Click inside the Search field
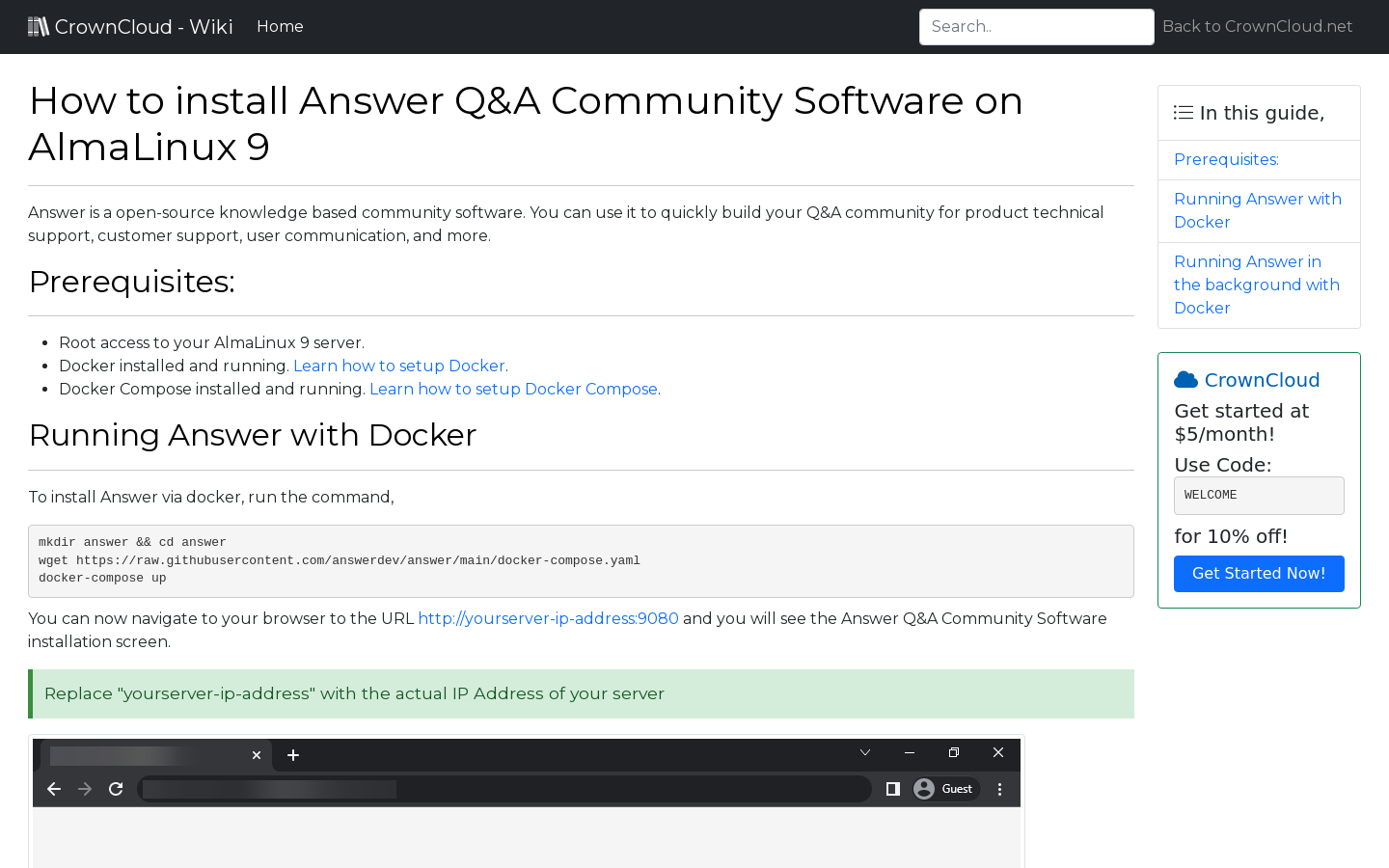Image resolution: width=1389 pixels, height=868 pixels. coord(1036,26)
